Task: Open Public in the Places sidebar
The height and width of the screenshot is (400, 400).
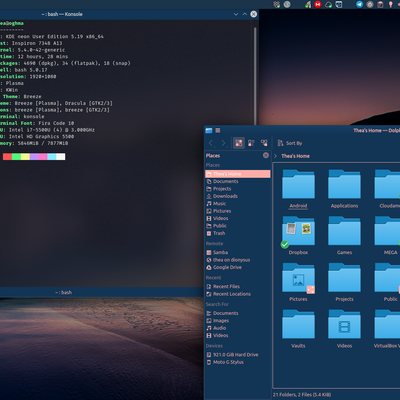Action: pyautogui.click(x=238, y=226)
